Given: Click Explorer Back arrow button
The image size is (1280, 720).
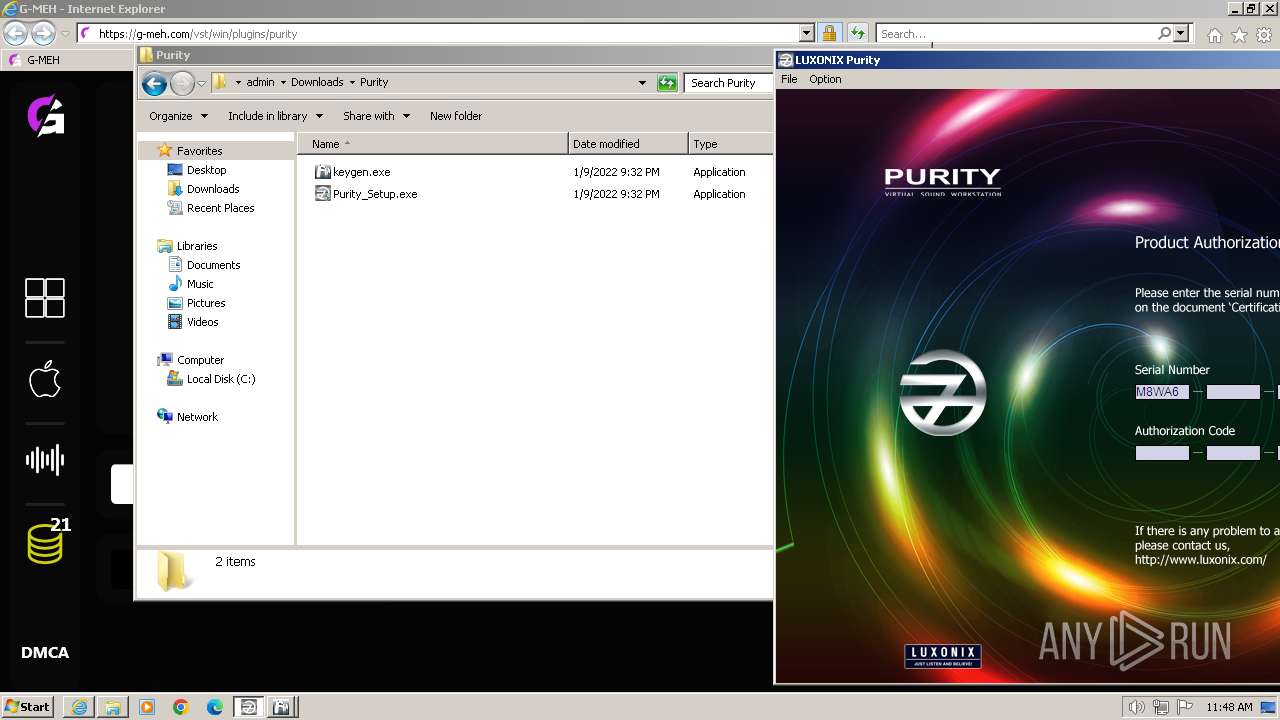Looking at the screenshot, I should pos(154,83).
